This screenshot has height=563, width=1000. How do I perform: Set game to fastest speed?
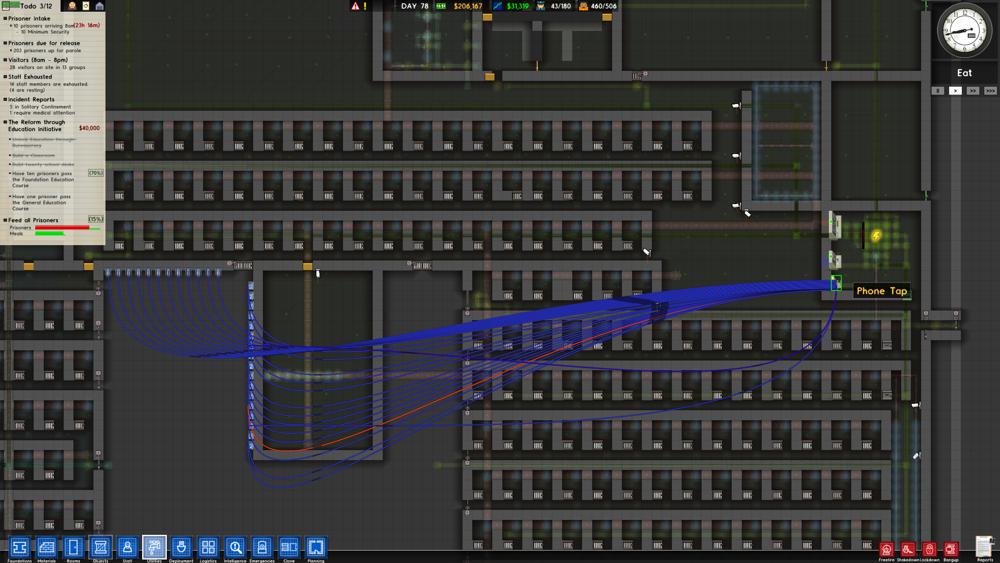pyautogui.click(x=990, y=91)
